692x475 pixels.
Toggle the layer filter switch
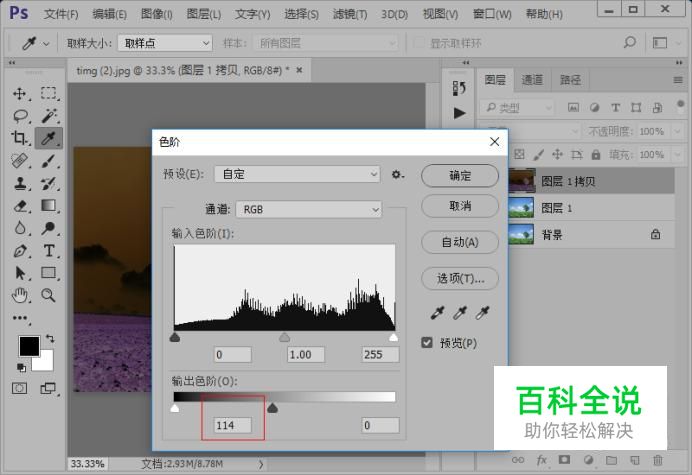click(x=681, y=106)
